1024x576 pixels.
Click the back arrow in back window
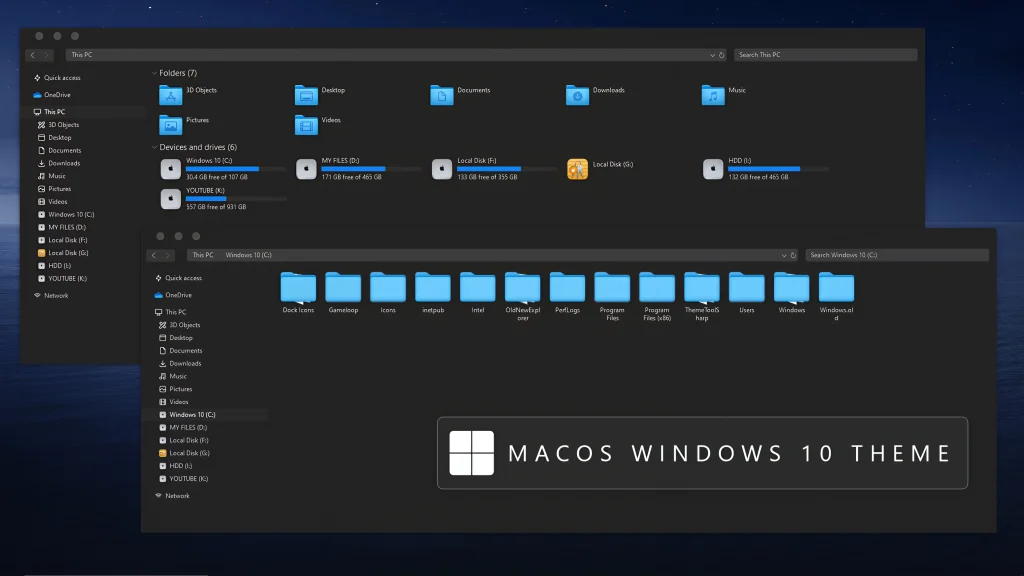coord(33,56)
